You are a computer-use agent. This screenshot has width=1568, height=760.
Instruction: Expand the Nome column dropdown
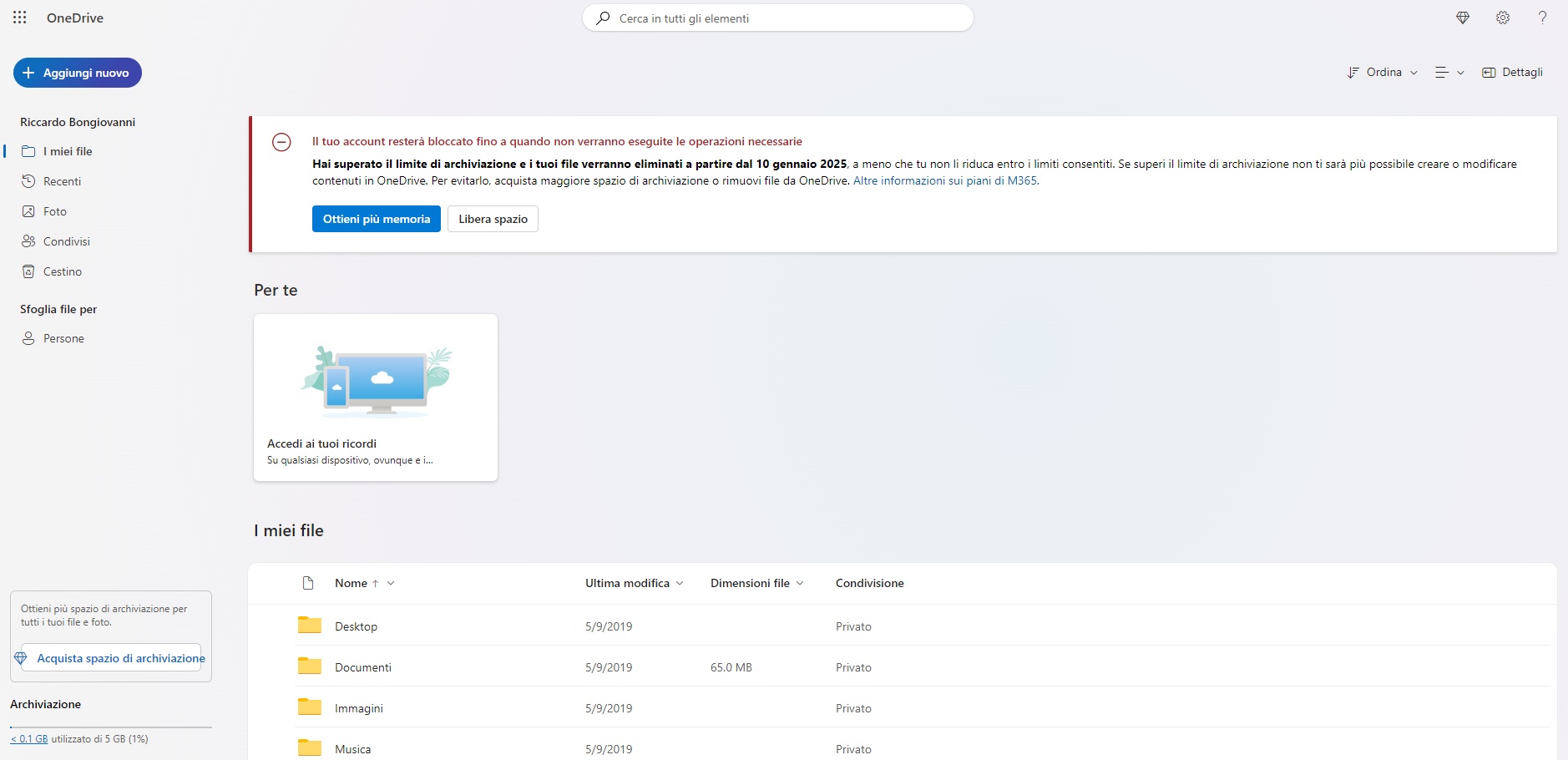click(x=391, y=583)
